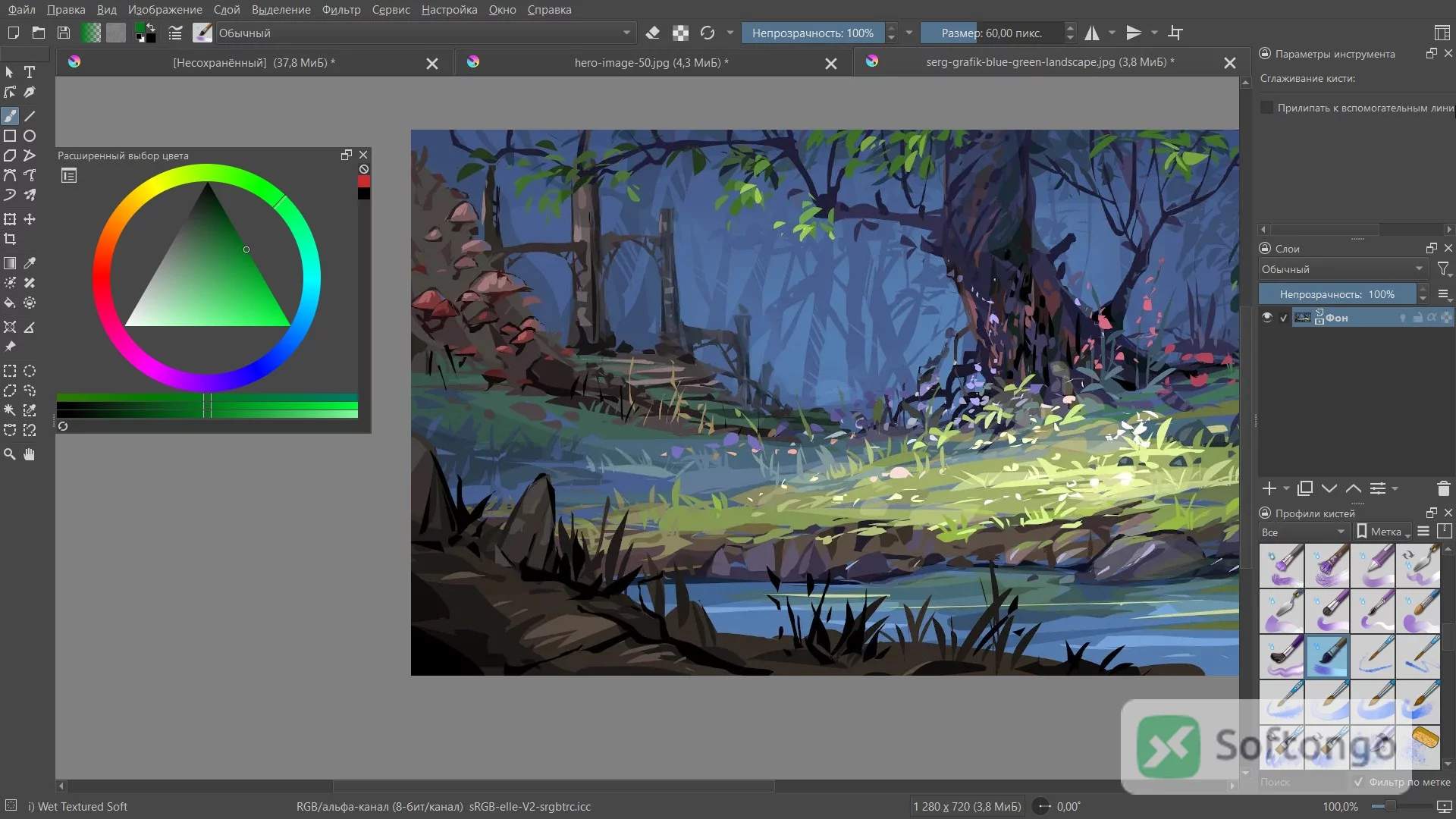
Task: Open brush editor settings button
Action: coord(175,33)
